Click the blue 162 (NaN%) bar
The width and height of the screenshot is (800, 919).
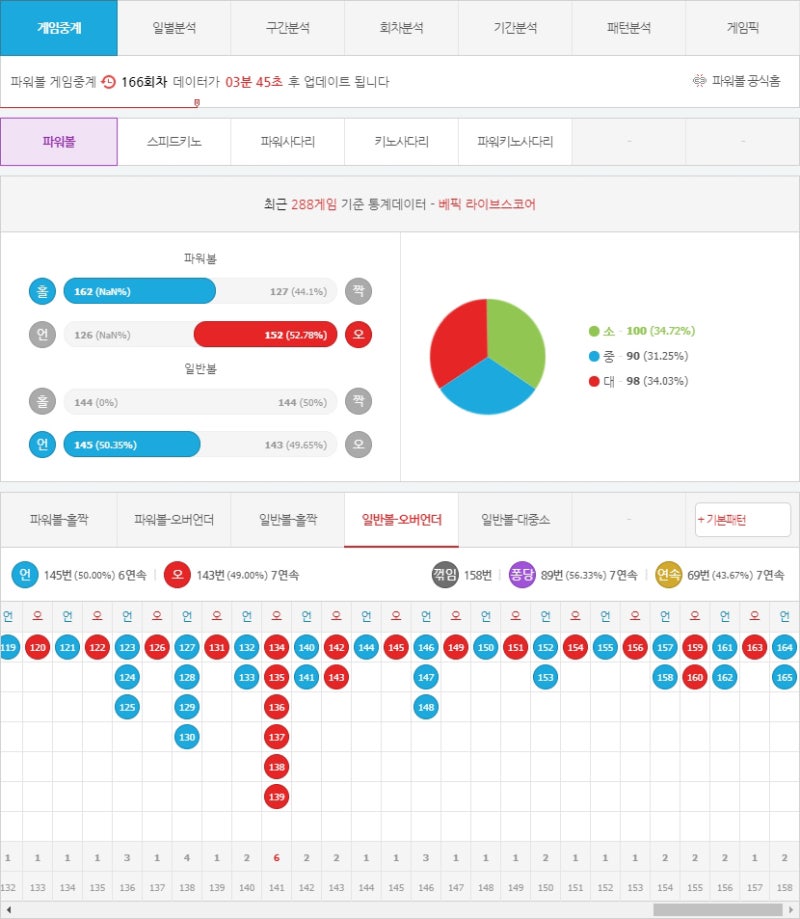click(139, 291)
